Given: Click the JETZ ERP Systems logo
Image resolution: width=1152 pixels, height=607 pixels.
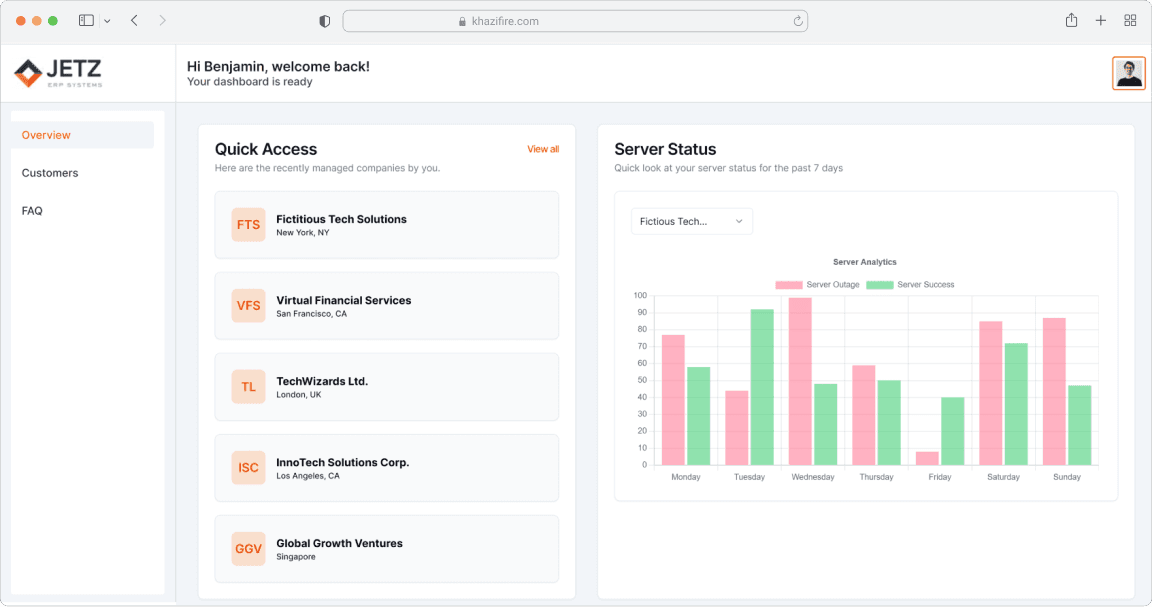Looking at the screenshot, I should pos(57,71).
